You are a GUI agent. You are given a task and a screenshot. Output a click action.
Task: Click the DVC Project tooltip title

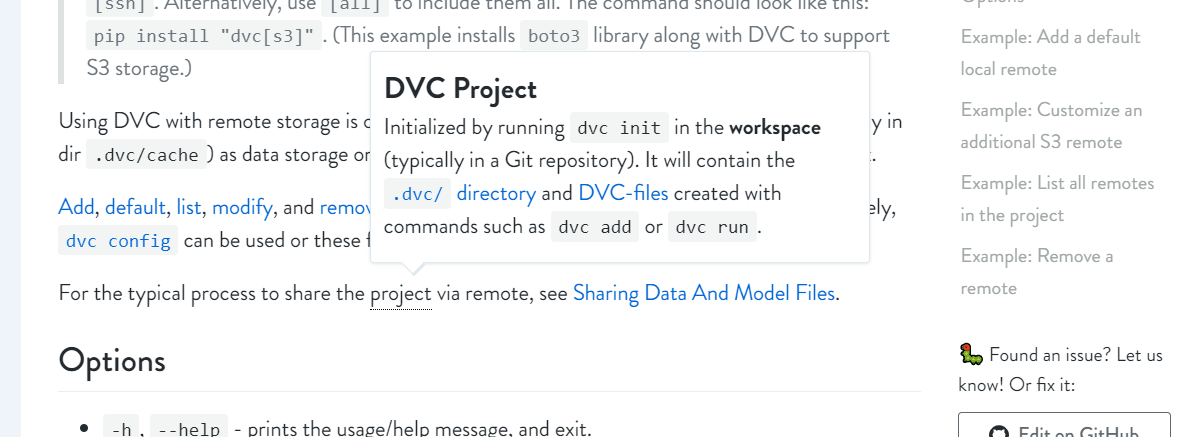pos(460,89)
